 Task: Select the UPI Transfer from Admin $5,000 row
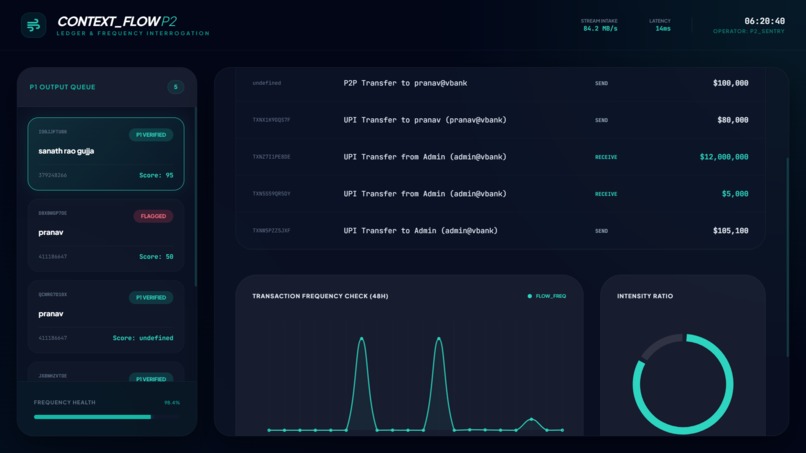(500, 194)
